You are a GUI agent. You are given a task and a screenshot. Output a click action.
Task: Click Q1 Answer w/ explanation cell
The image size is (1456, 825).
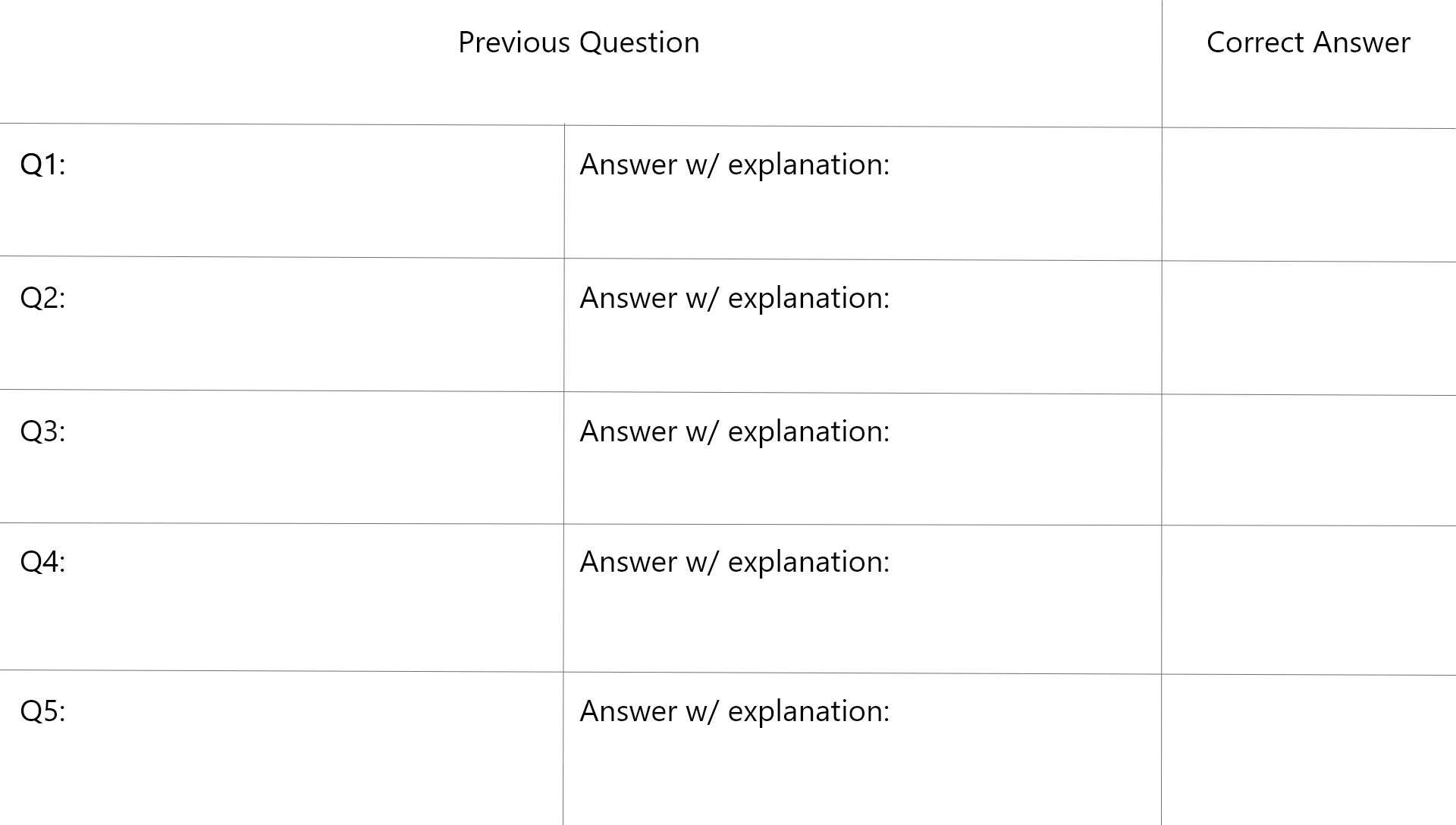(x=863, y=193)
